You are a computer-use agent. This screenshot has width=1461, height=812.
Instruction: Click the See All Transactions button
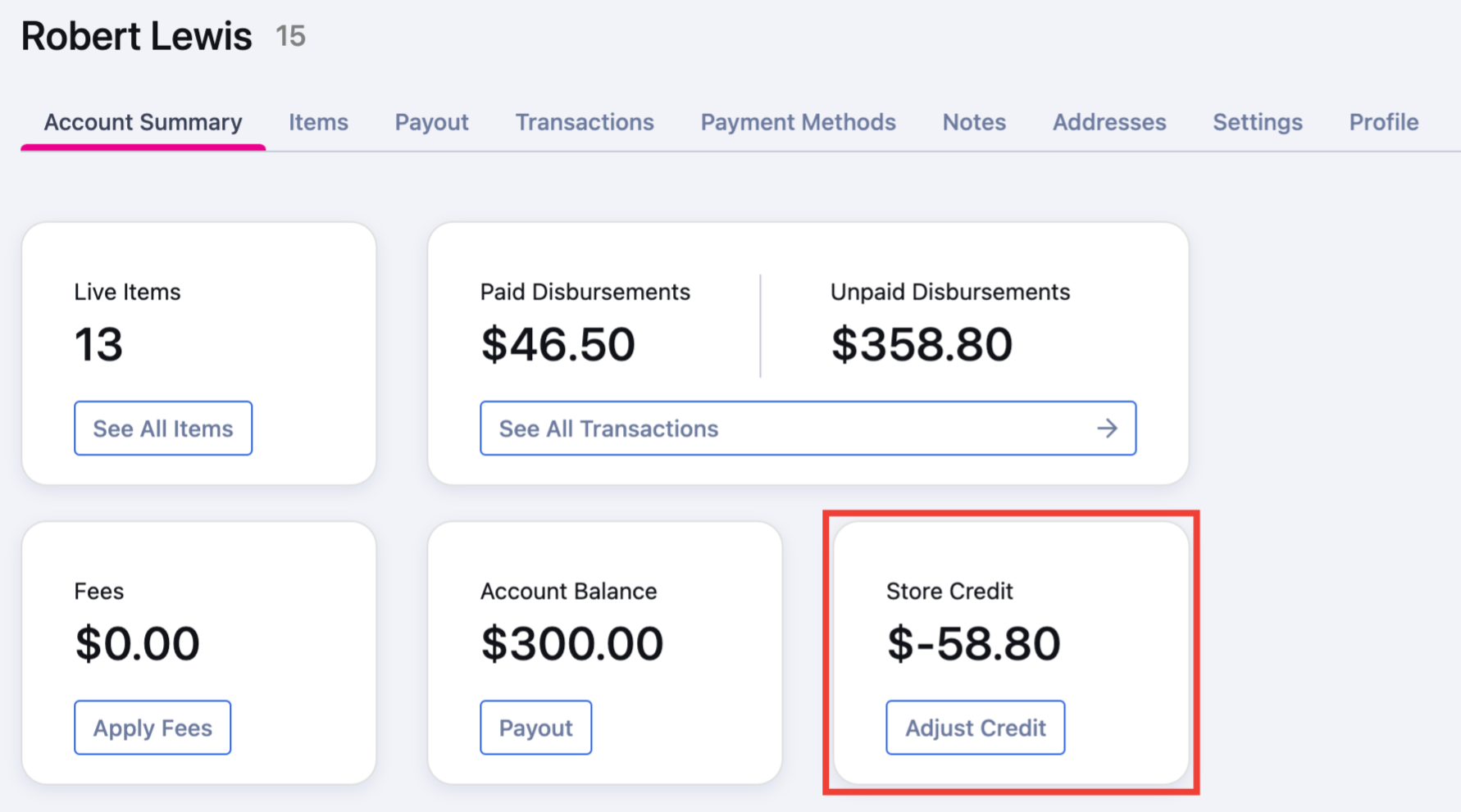point(808,428)
